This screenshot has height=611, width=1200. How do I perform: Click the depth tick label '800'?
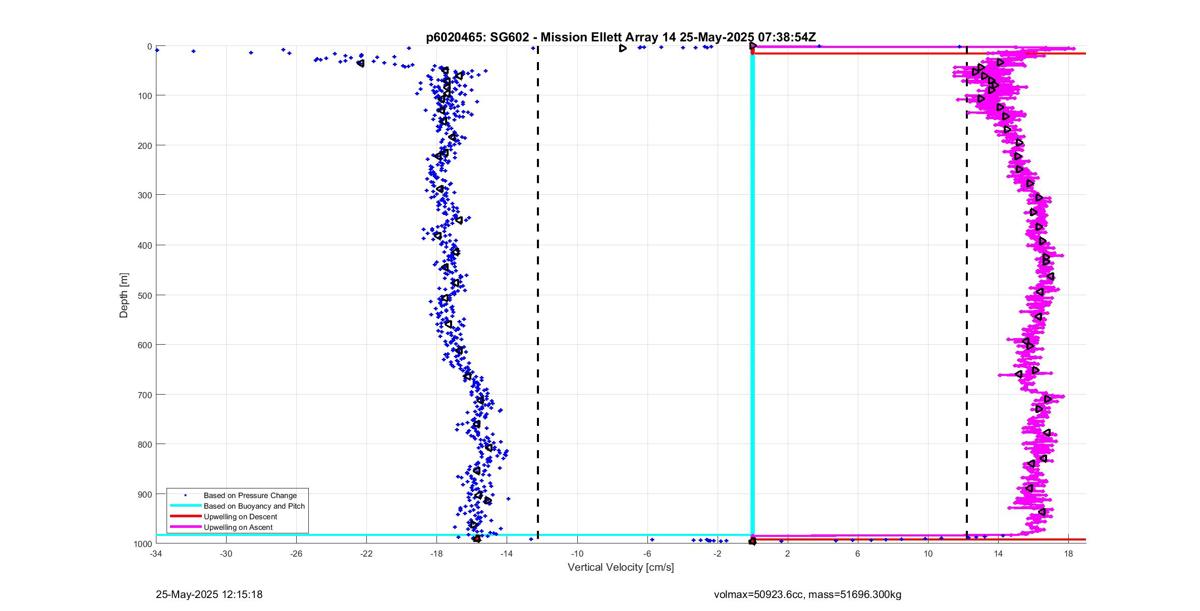click(x=144, y=444)
